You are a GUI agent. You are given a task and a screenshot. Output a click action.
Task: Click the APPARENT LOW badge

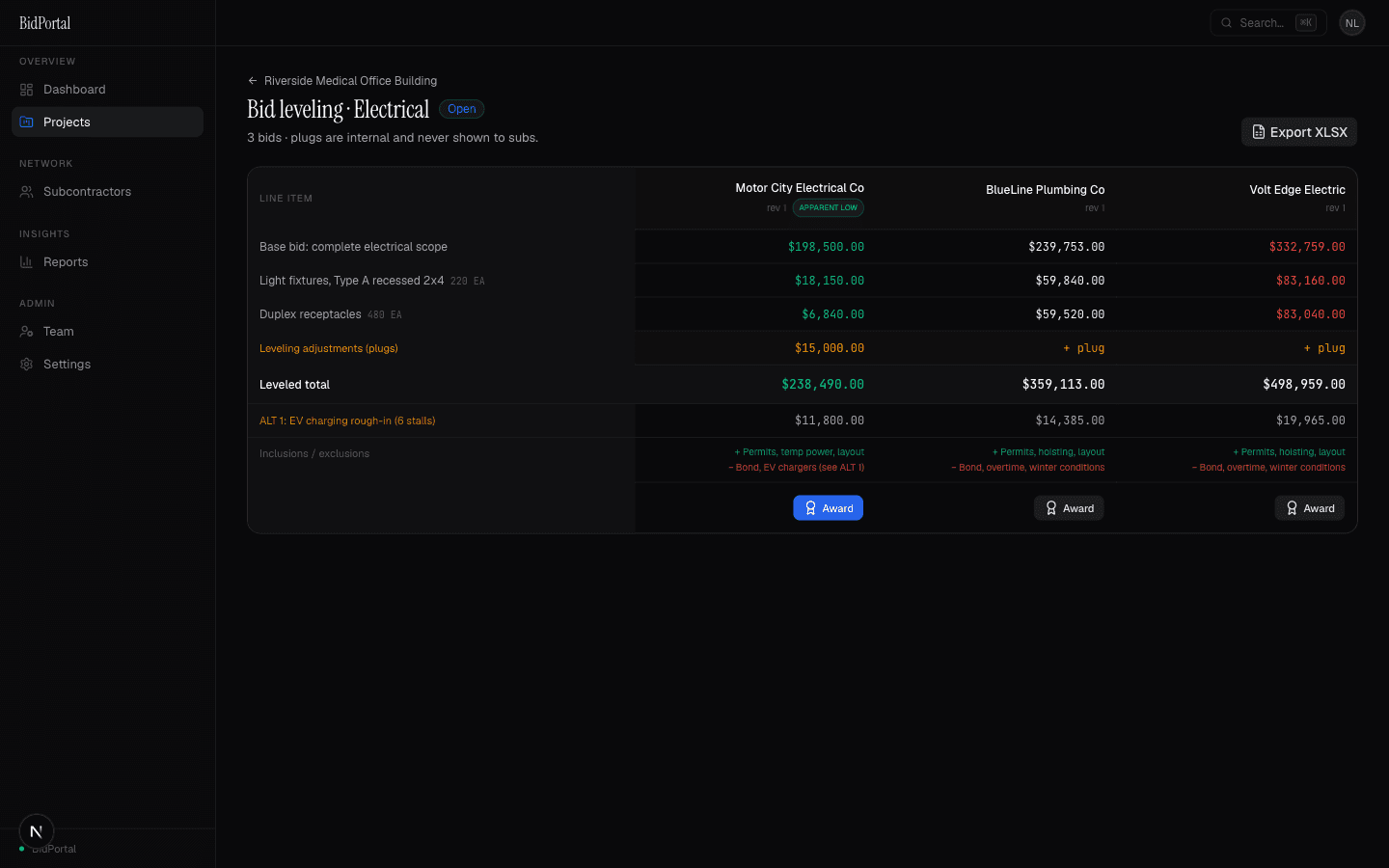(x=829, y=208)
